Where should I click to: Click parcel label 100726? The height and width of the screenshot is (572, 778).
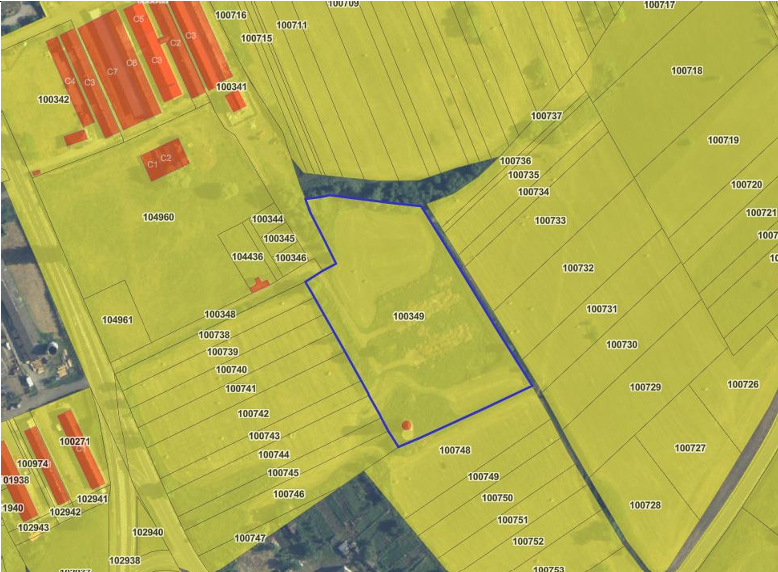[x=743, y=384]
